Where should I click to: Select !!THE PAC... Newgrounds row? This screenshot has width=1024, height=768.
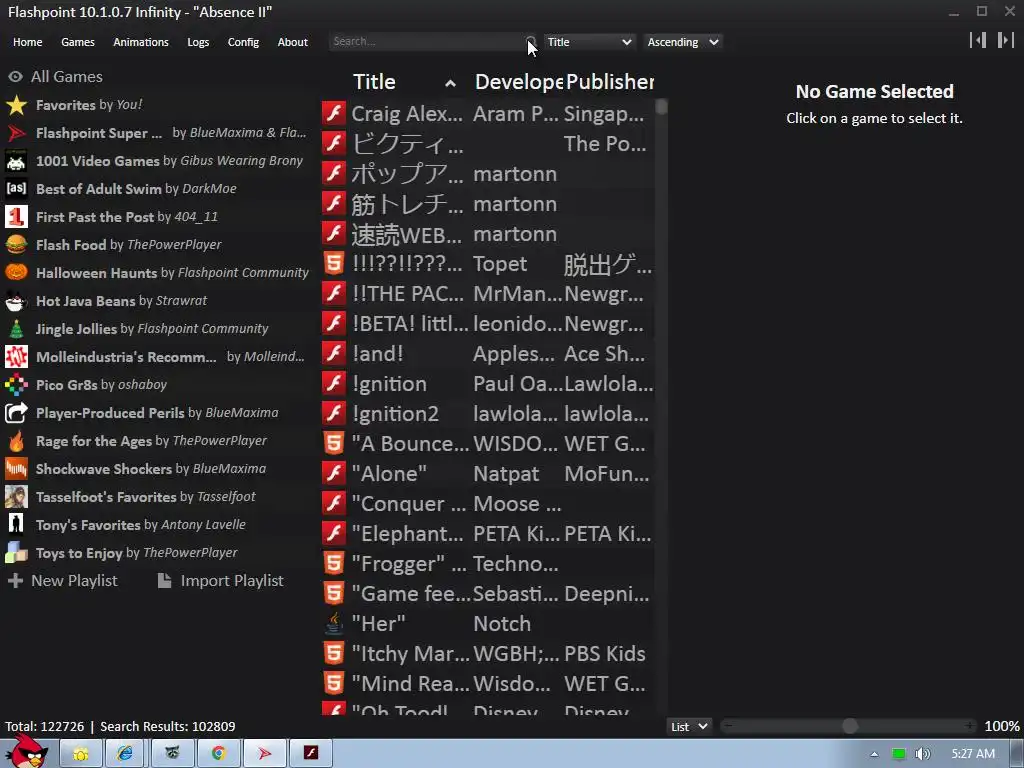coord(488,294)
